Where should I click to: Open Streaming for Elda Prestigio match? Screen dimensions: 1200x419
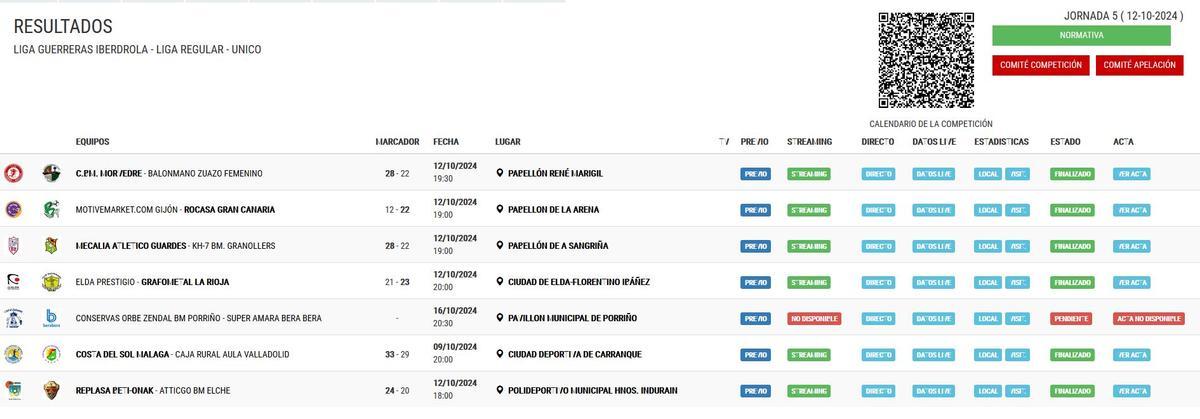(809, 282)
